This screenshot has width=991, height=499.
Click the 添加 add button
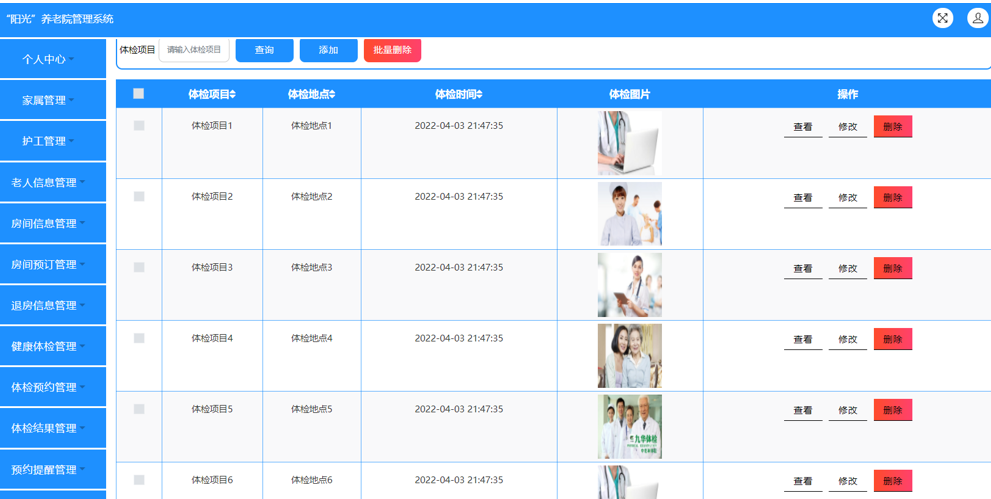click(329, 51)
